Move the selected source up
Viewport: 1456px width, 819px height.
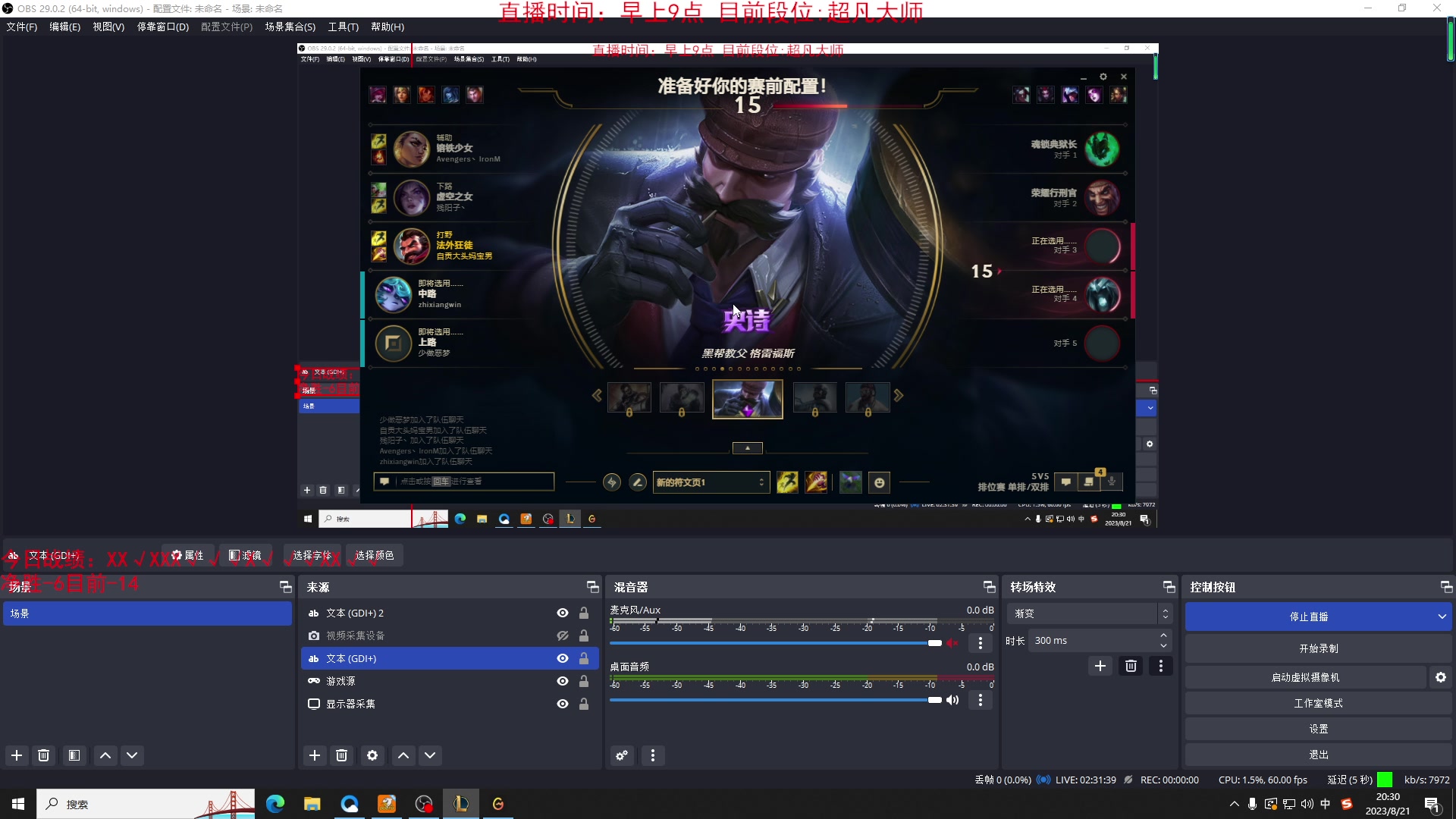[x=403, y=755]
